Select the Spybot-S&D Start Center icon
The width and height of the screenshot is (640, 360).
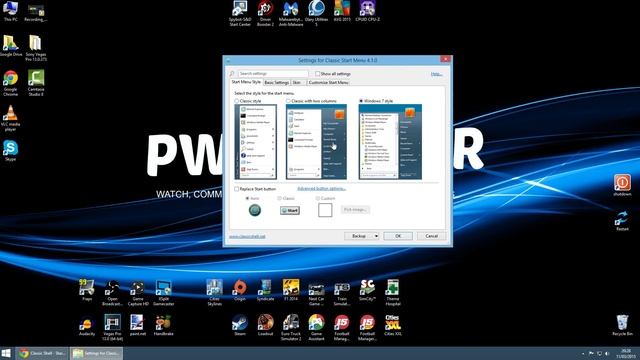(x=240, y=13)
